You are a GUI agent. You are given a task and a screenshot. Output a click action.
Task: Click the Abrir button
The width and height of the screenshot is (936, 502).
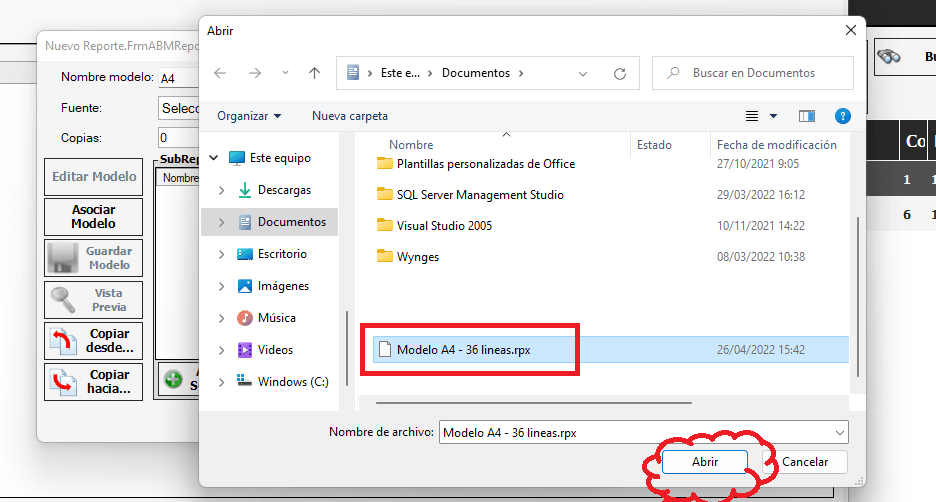(705, 461)
